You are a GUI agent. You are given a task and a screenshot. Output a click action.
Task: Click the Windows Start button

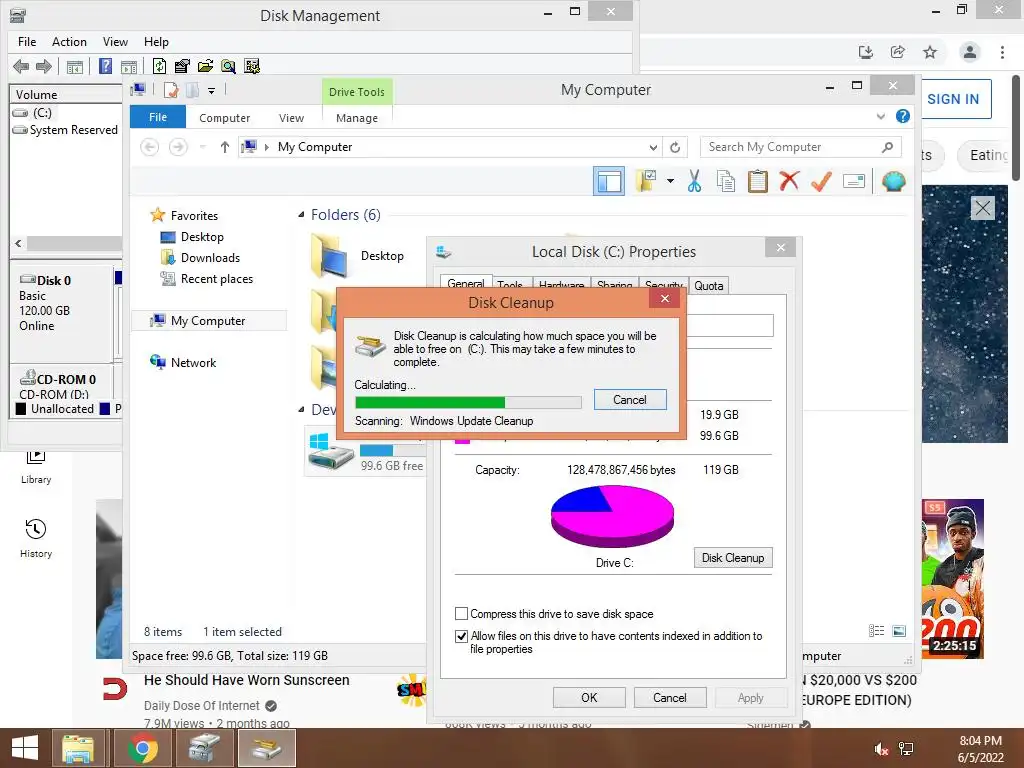25,748
